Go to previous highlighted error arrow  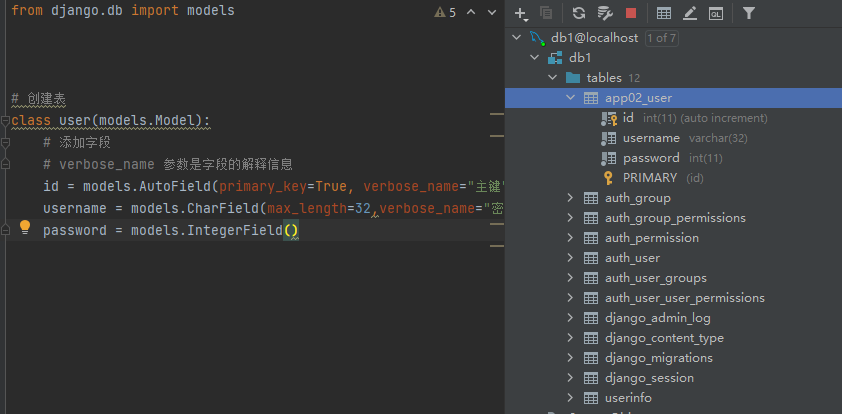tap(471, 12)
